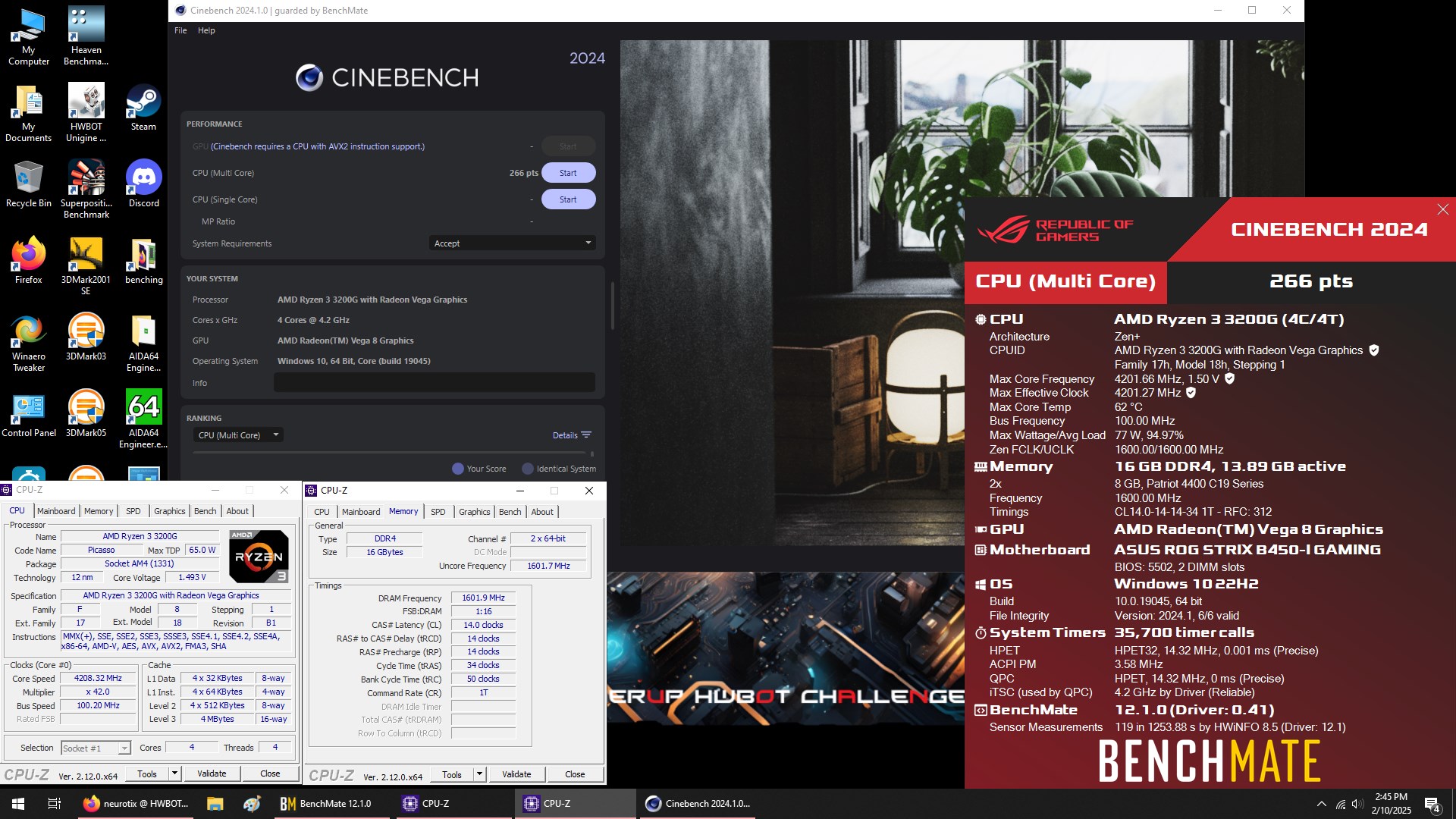The image size is (1456, 819).
Task: Switch to Memory tab in left CPU-Z
Action: click(99, 511)
